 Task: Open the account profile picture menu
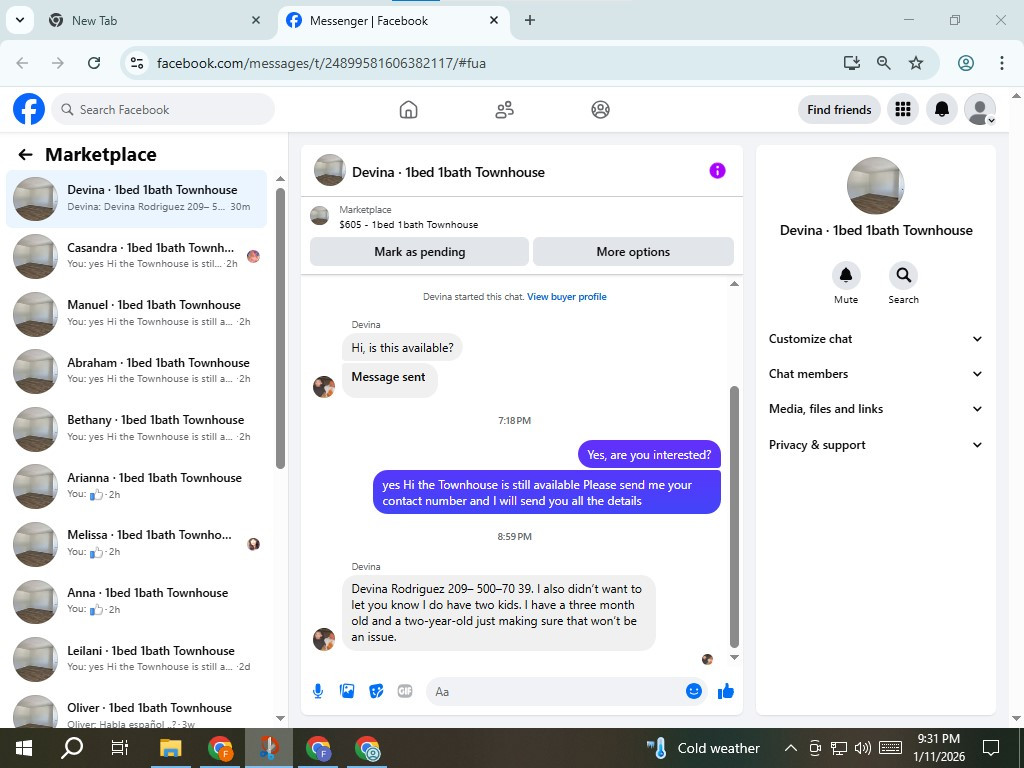[x=980, y=109]
